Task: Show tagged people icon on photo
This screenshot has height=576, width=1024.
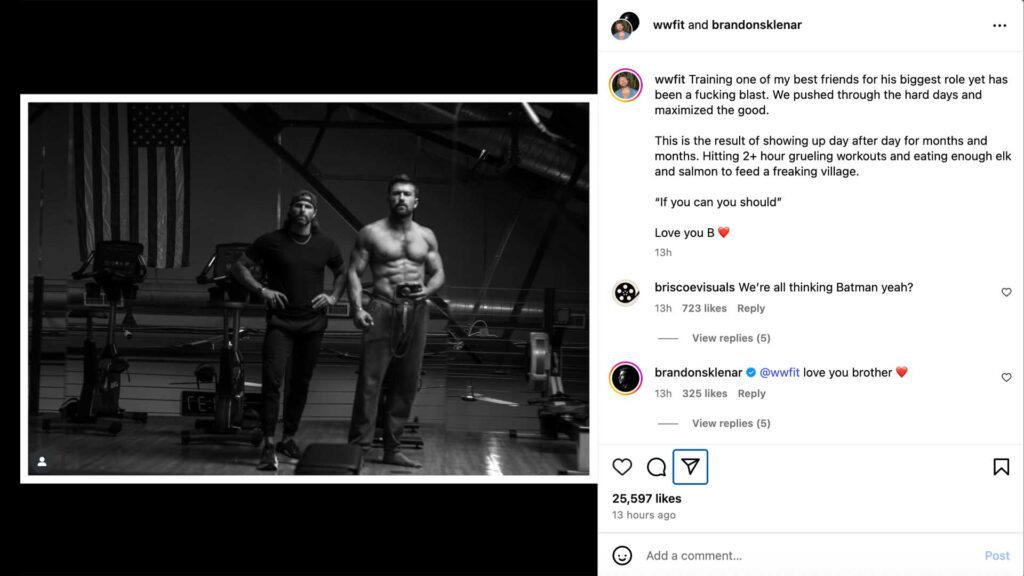Action: pos(43,461)
